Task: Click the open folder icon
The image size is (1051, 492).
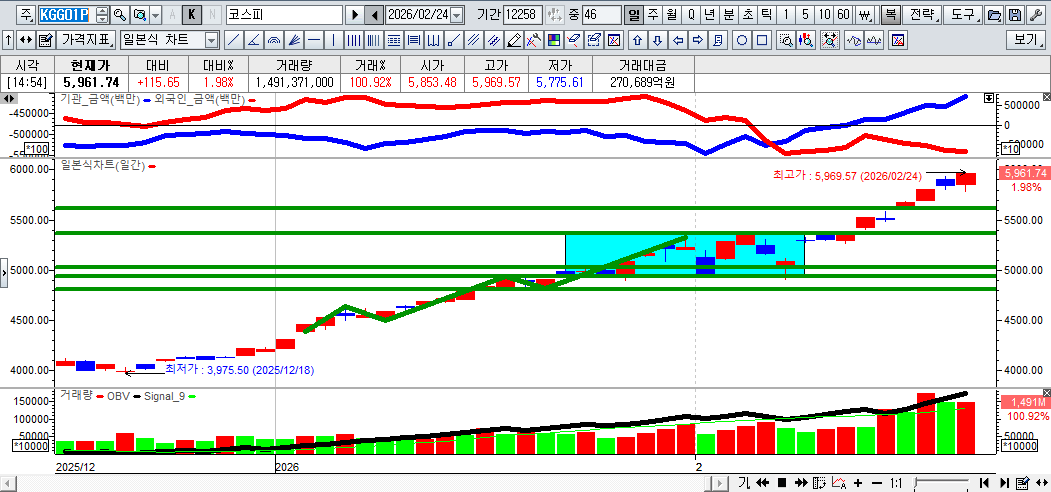Action: [x=994, y=15]
